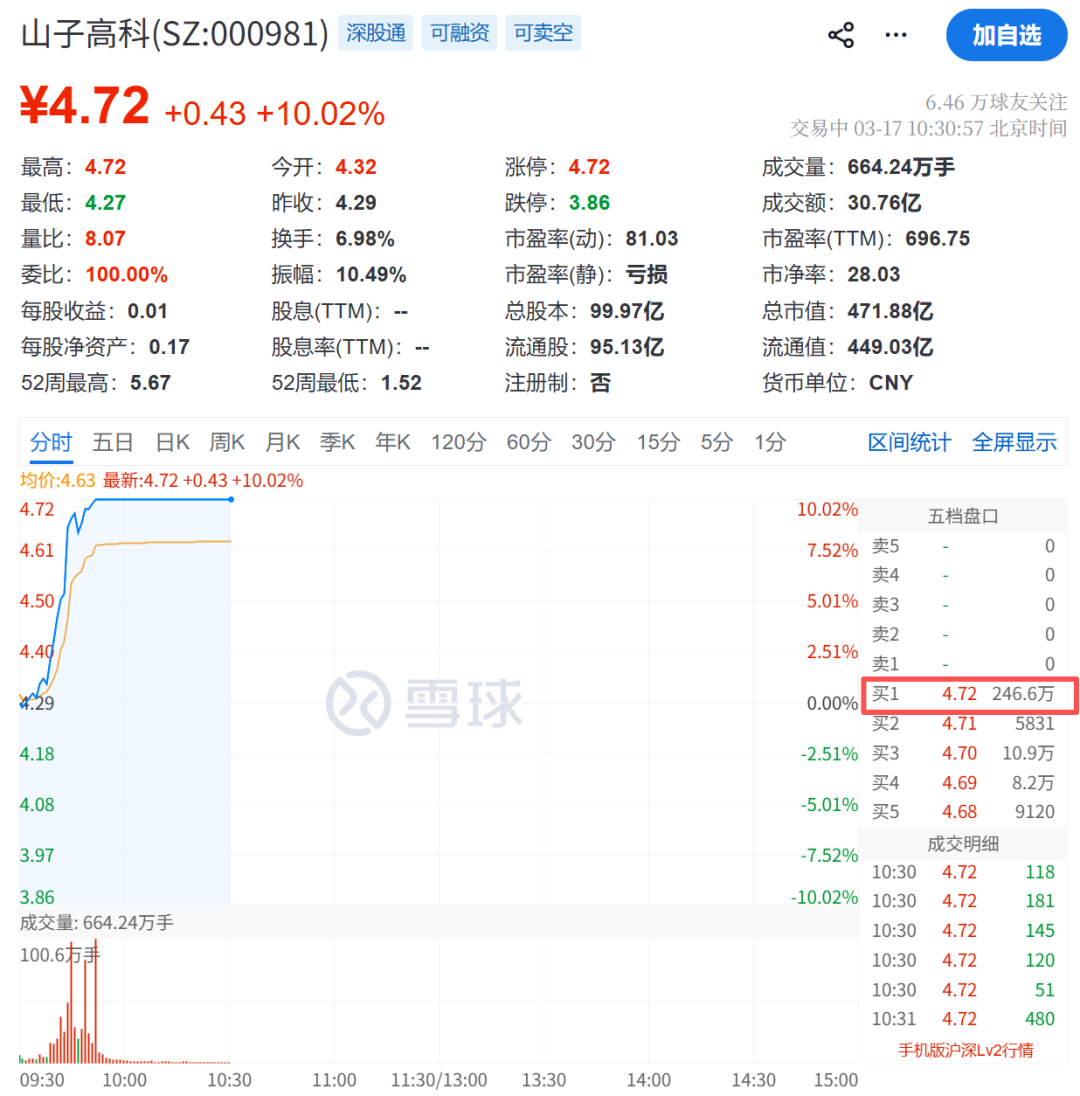Click the blue 加自选 button
The height and width of the screenshot is (1096, 1080).
click(1006, 34)
